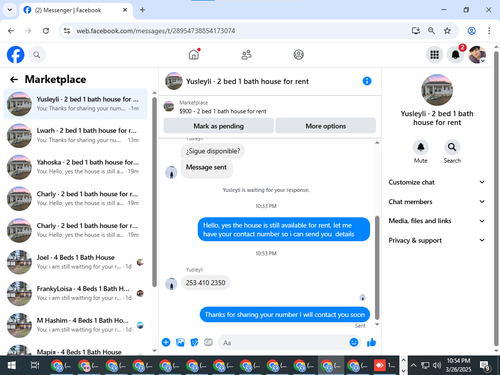Attach a photo in message composer
500x375 pixels.
(180, 342)
